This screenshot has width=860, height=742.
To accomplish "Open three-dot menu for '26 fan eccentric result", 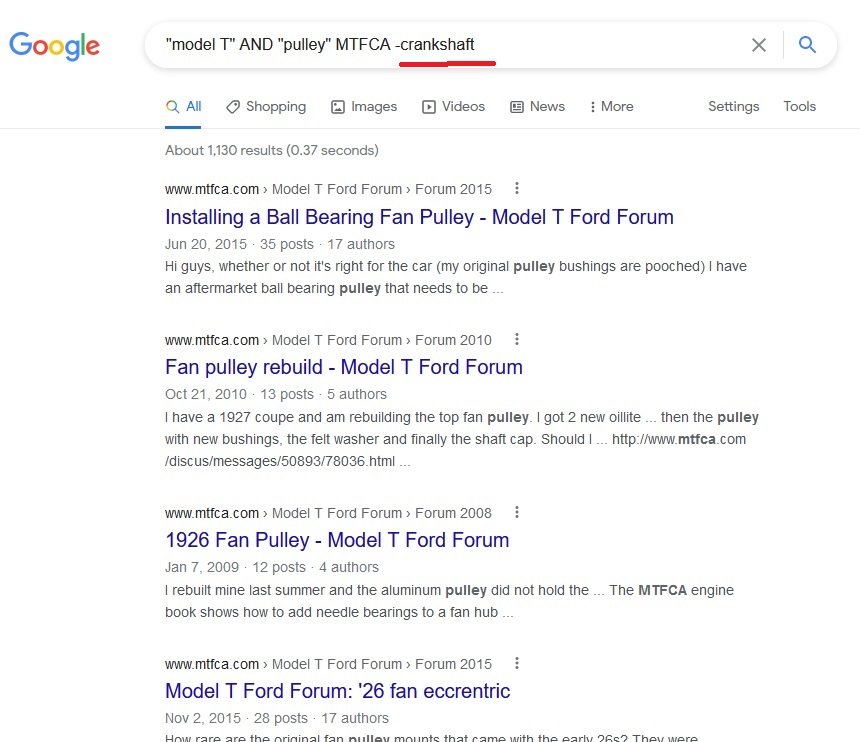I will 517,663.
